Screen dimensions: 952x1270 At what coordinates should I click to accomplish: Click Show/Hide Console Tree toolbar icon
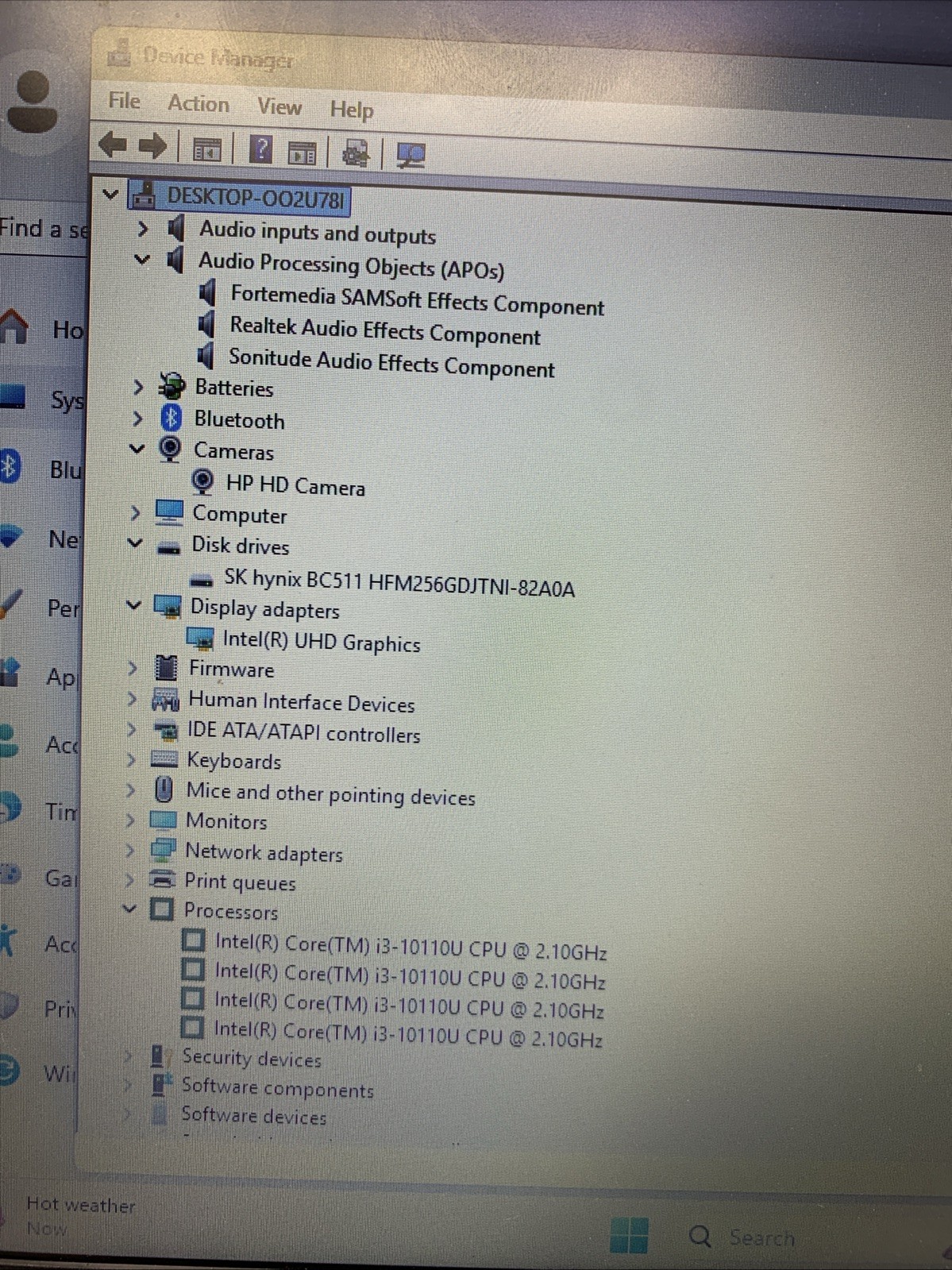[207, 149]
